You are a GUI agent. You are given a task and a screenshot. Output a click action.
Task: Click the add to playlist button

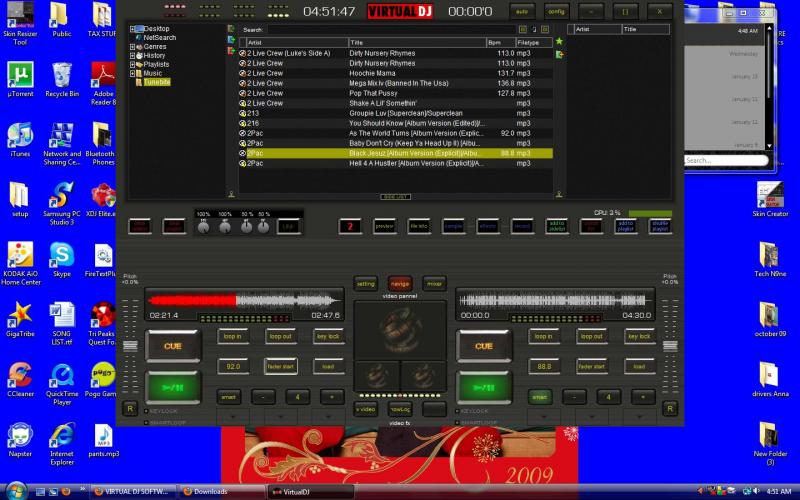click(x=626, y=226)
